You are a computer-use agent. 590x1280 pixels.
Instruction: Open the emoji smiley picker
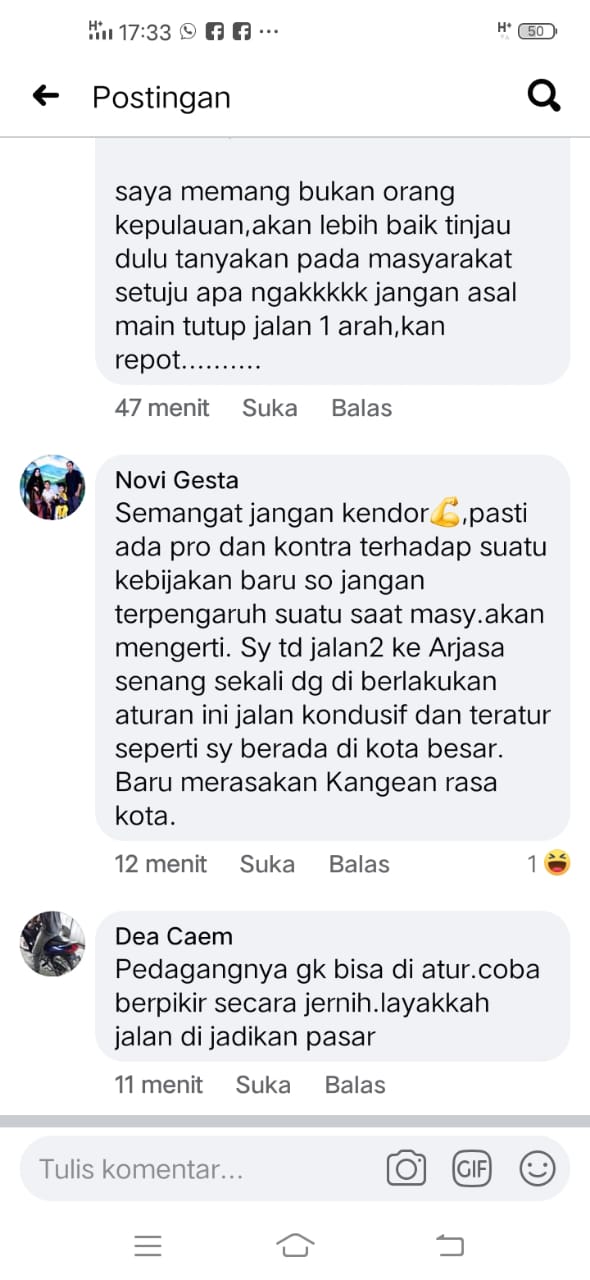pos(537,1168)
